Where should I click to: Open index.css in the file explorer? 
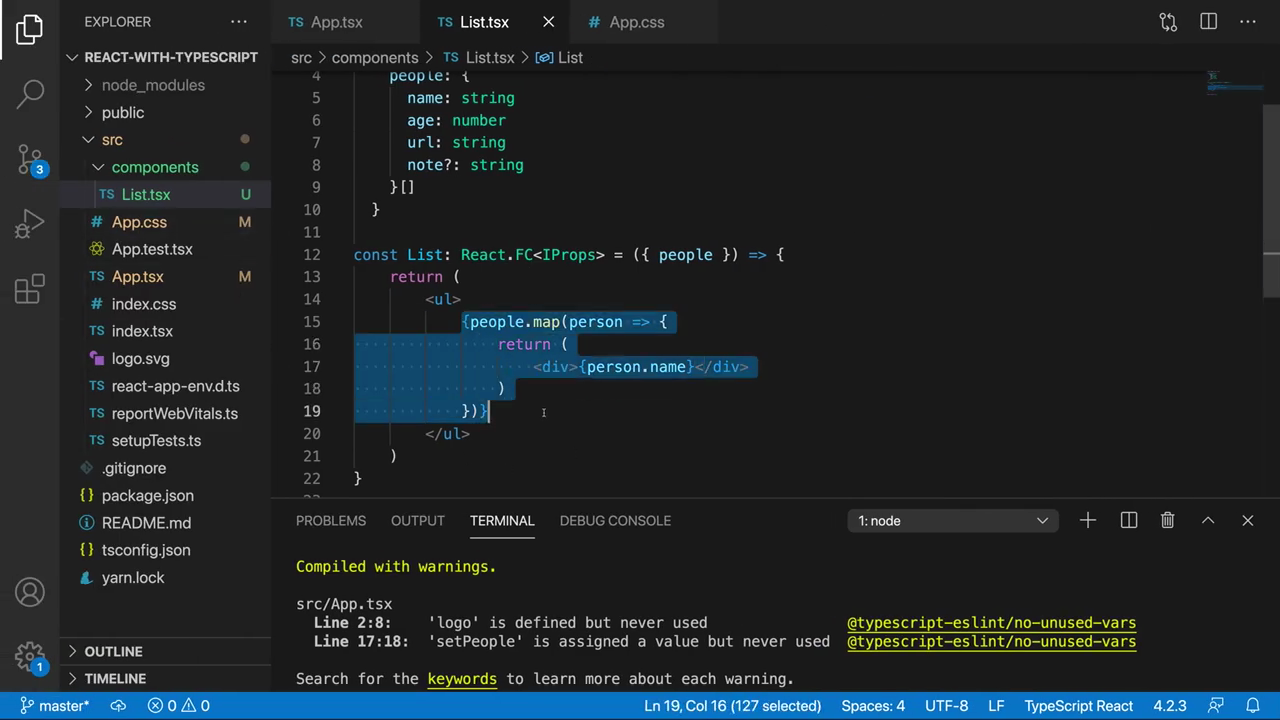[165, 304]
